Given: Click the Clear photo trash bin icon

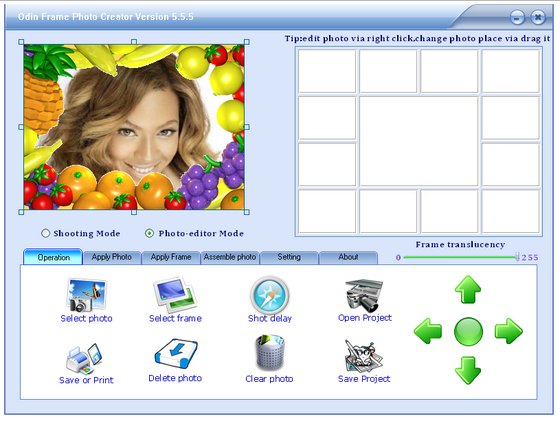Looking at the screenshot, I should coord(270,353).
